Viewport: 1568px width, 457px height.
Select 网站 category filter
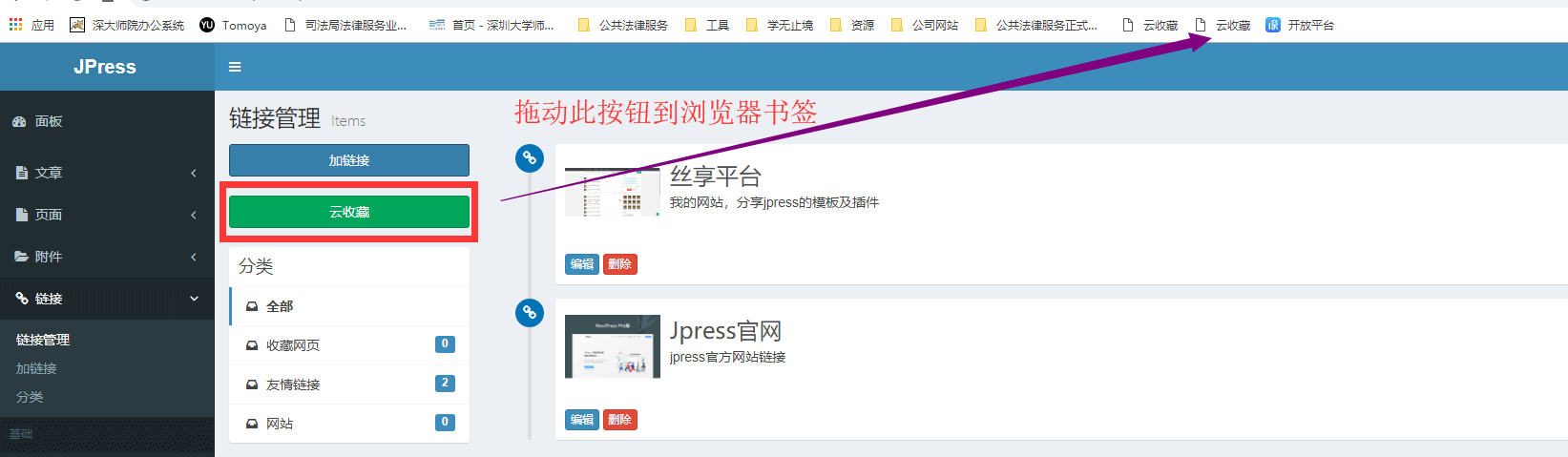click(349, 424)
